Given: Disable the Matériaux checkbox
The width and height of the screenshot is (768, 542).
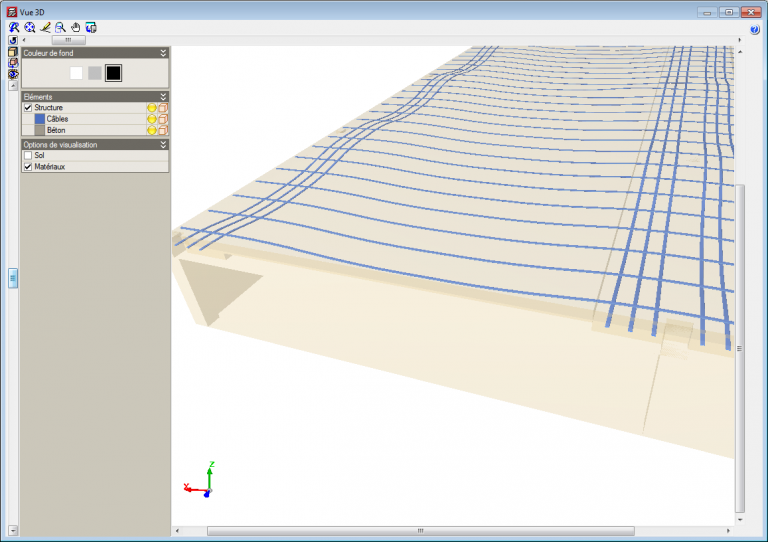Looking at the screenshot, I should tap(28, 166).
